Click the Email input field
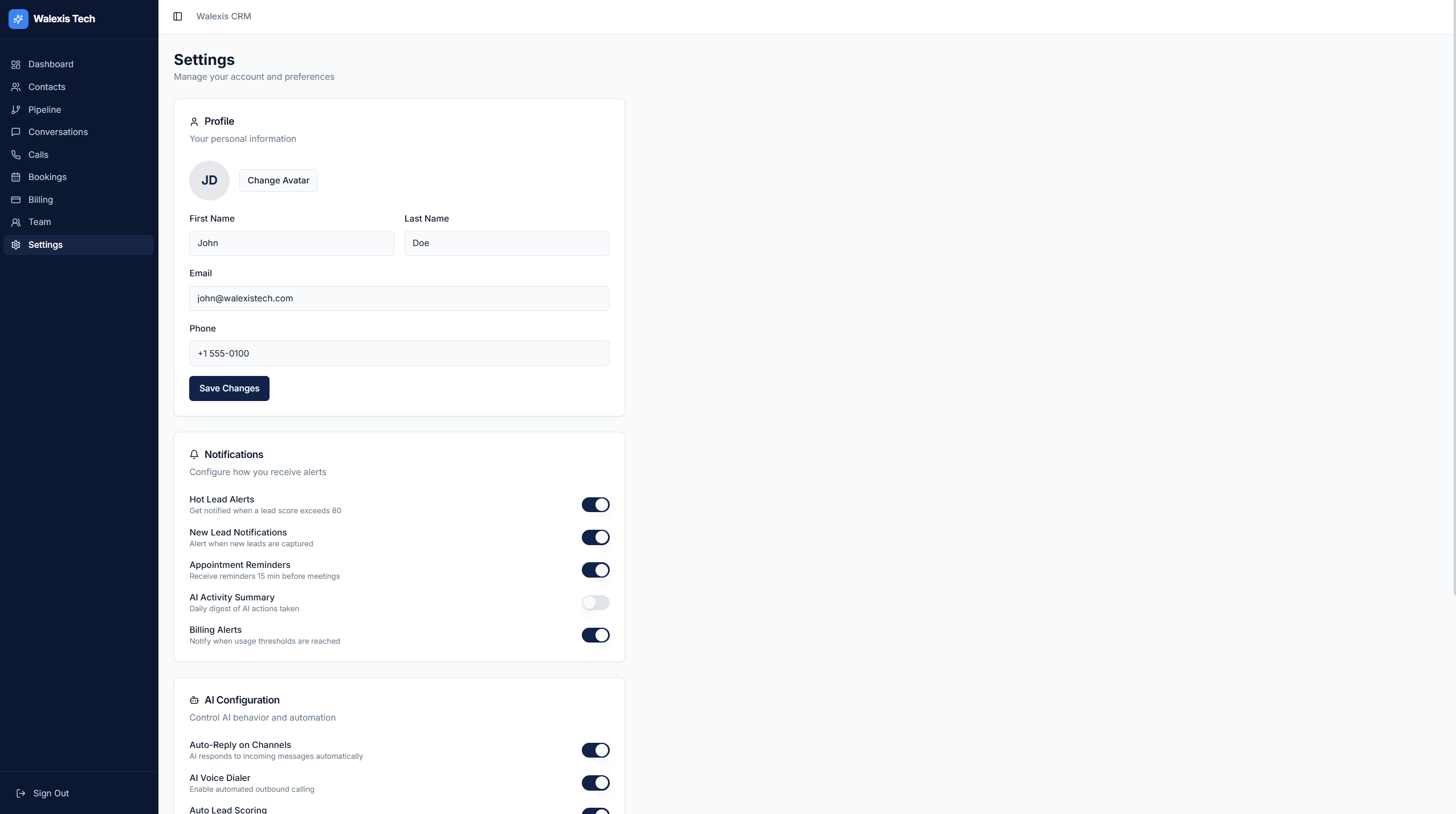This screenshot has height=814, width=1456. pyautogui.click(x=398, y=298)
